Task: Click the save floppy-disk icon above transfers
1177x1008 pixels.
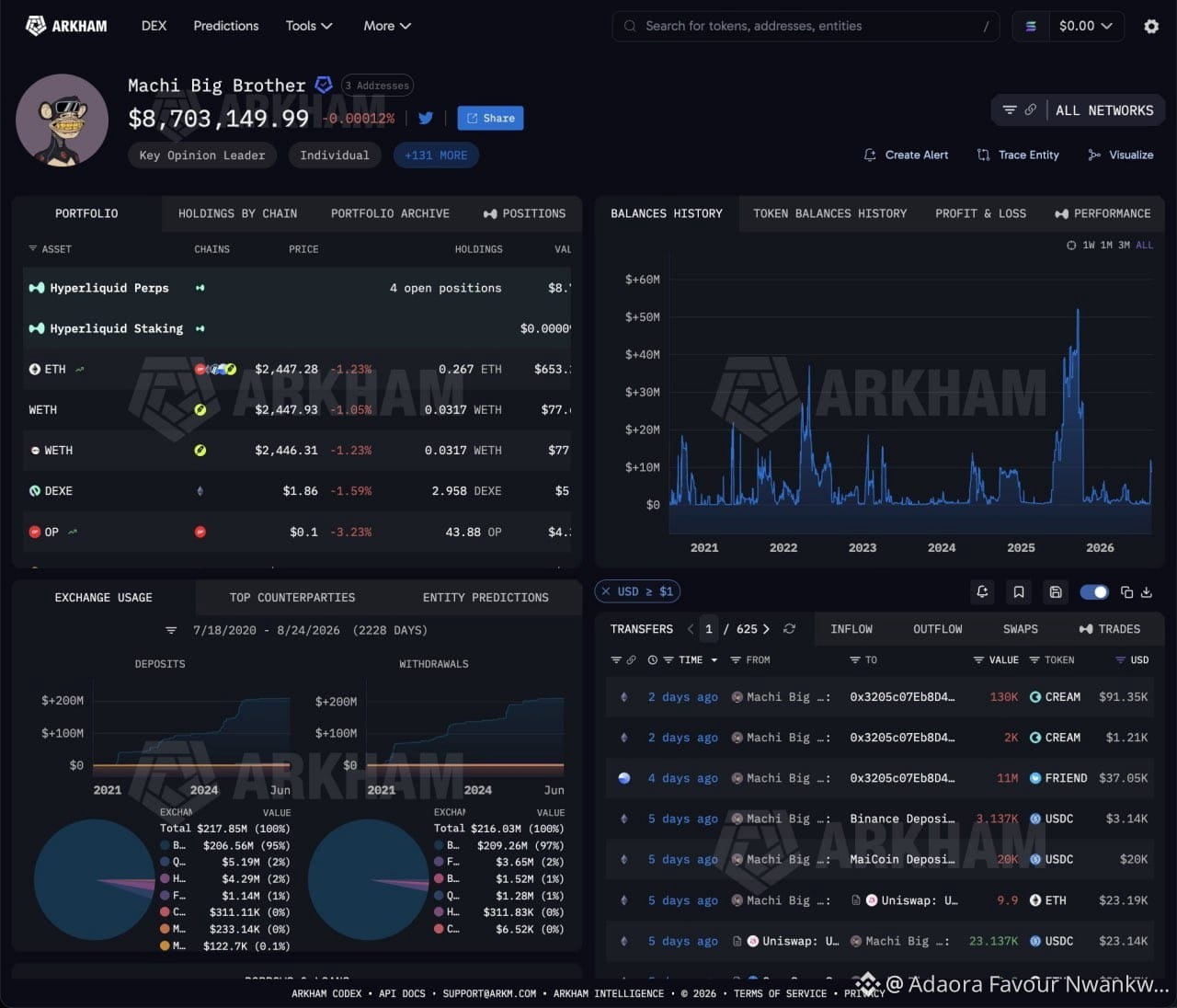Action: pyautogui.click(x=1056, y=592)
